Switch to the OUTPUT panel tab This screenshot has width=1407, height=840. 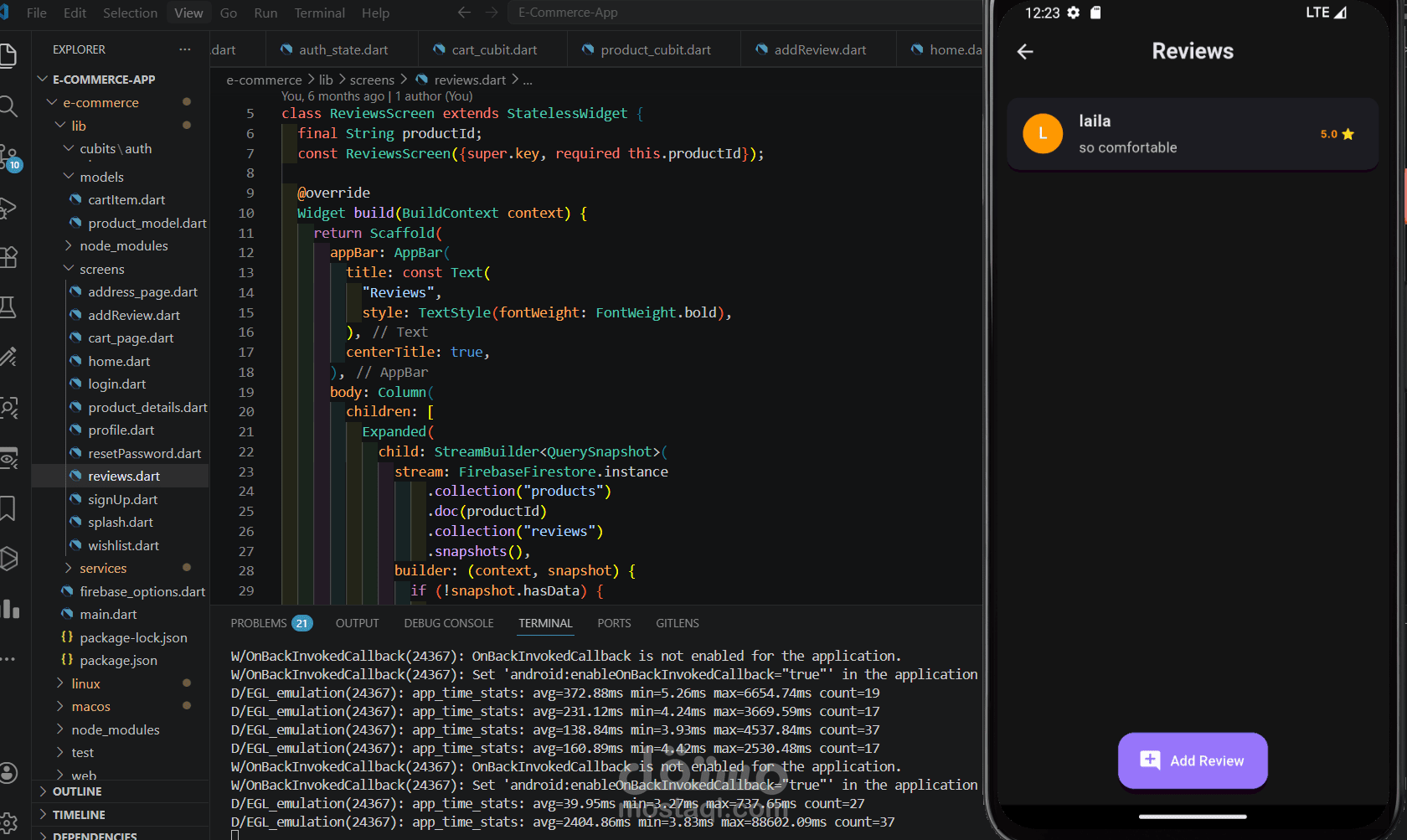tap(358, 623)
